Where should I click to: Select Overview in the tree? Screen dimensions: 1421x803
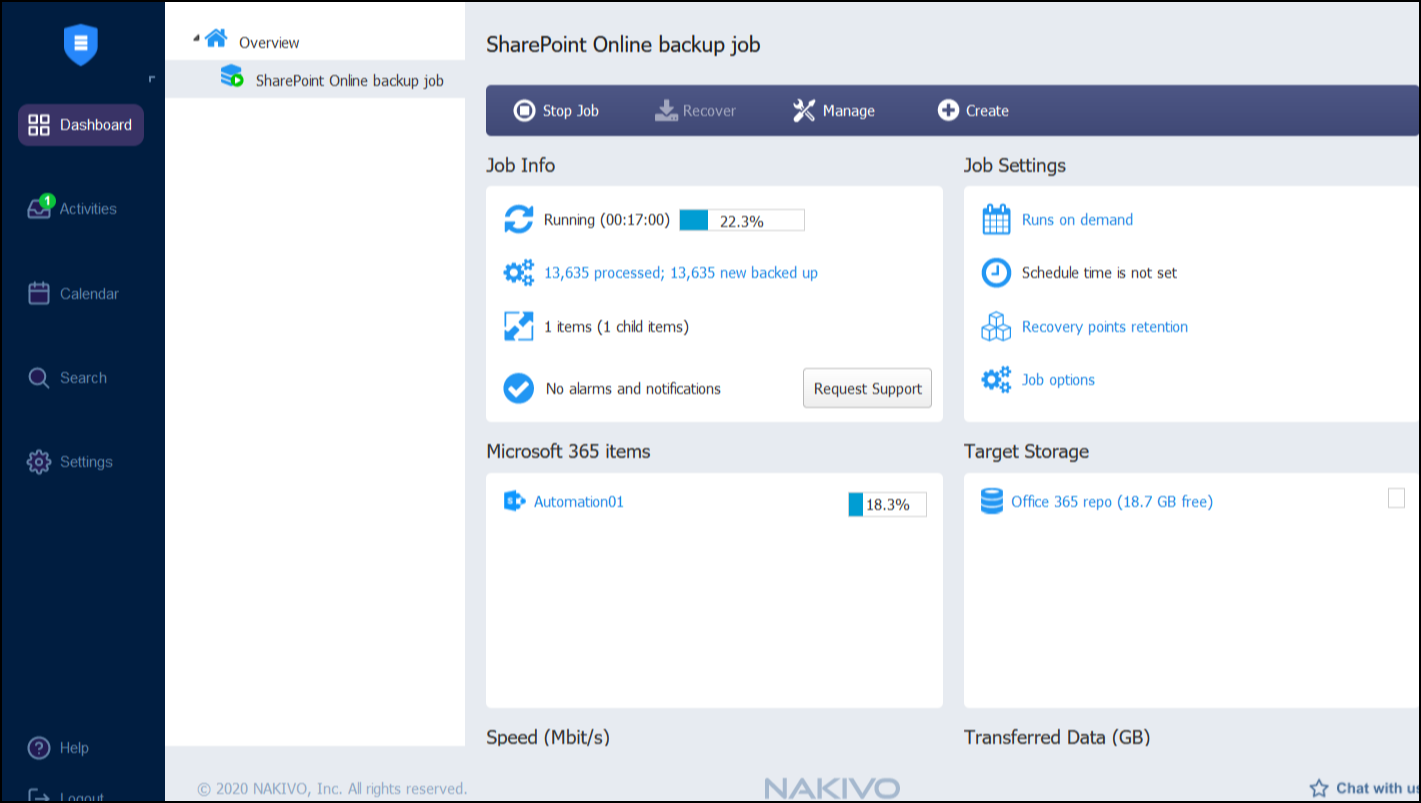pyautogui.click(x=269, y=42)
